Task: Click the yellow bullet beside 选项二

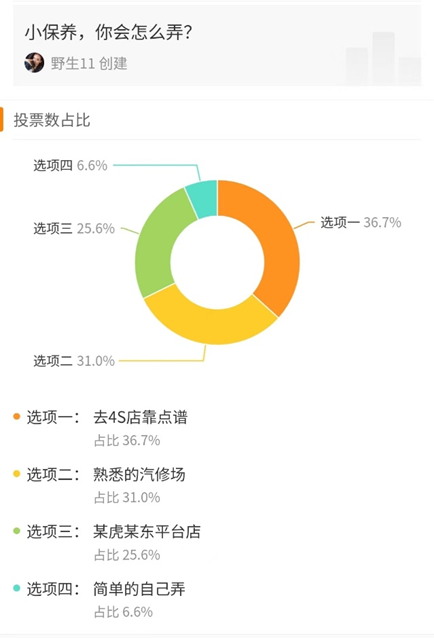Action: click(x=17, y=474)
